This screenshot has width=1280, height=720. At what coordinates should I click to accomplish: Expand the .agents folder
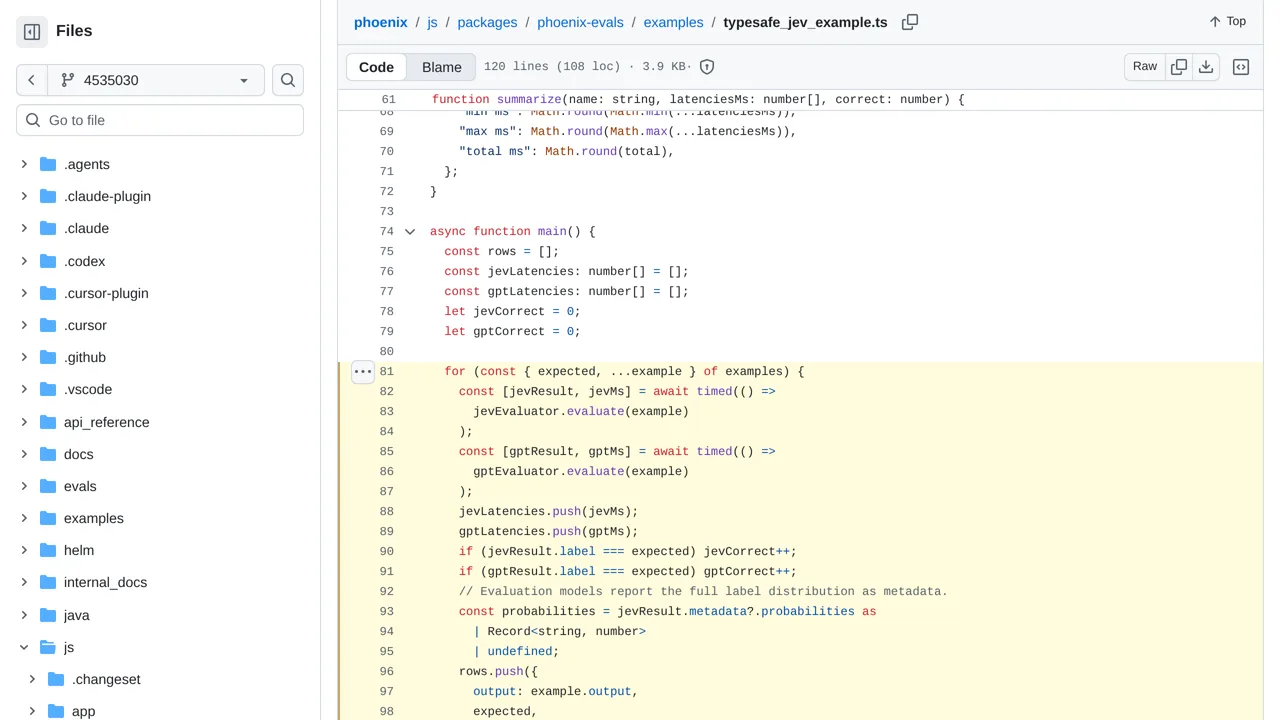(24, 164)
